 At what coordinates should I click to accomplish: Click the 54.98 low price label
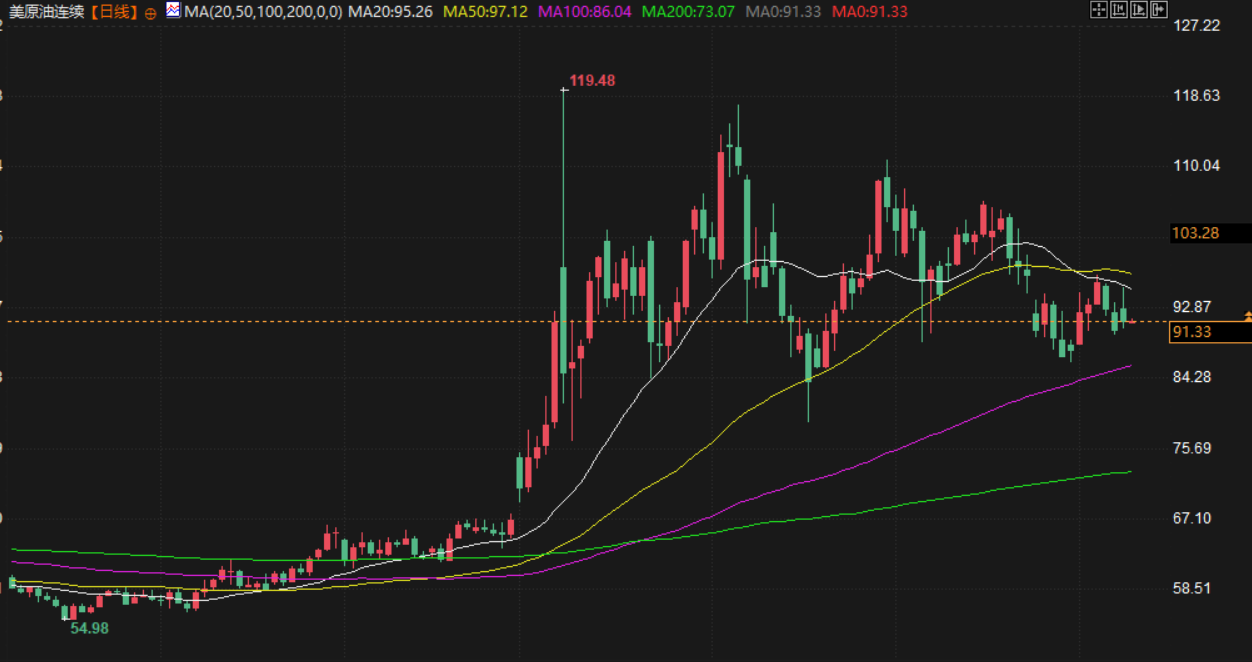click(89, 628)
